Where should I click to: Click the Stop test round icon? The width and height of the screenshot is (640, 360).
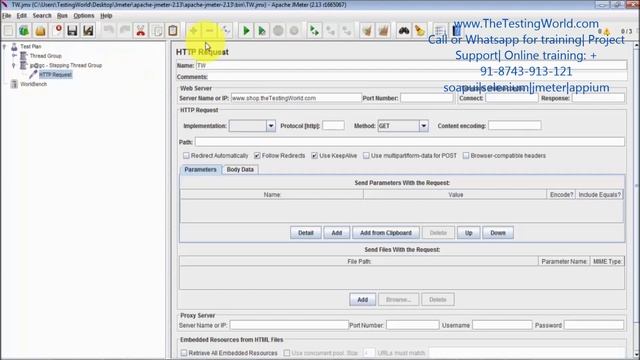tap(278, 31)
